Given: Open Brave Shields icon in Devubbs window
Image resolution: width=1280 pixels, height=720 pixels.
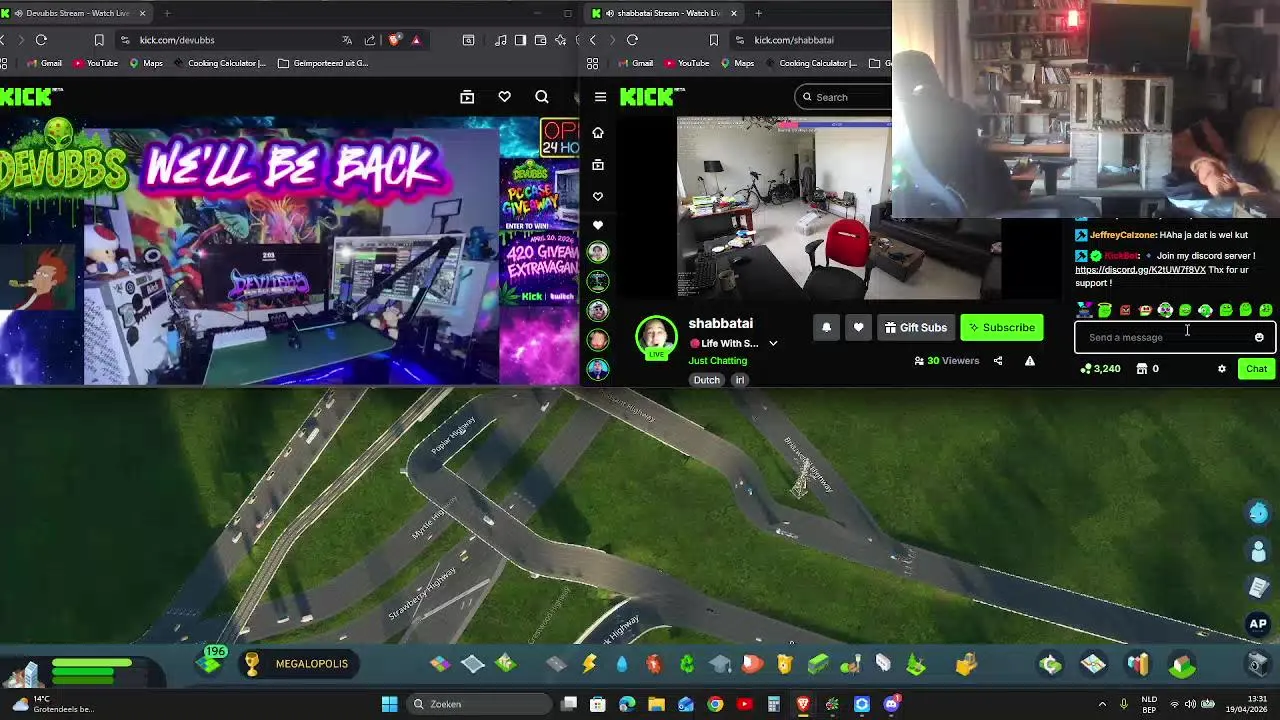Looking at the screenshot, I should [394, 40].
